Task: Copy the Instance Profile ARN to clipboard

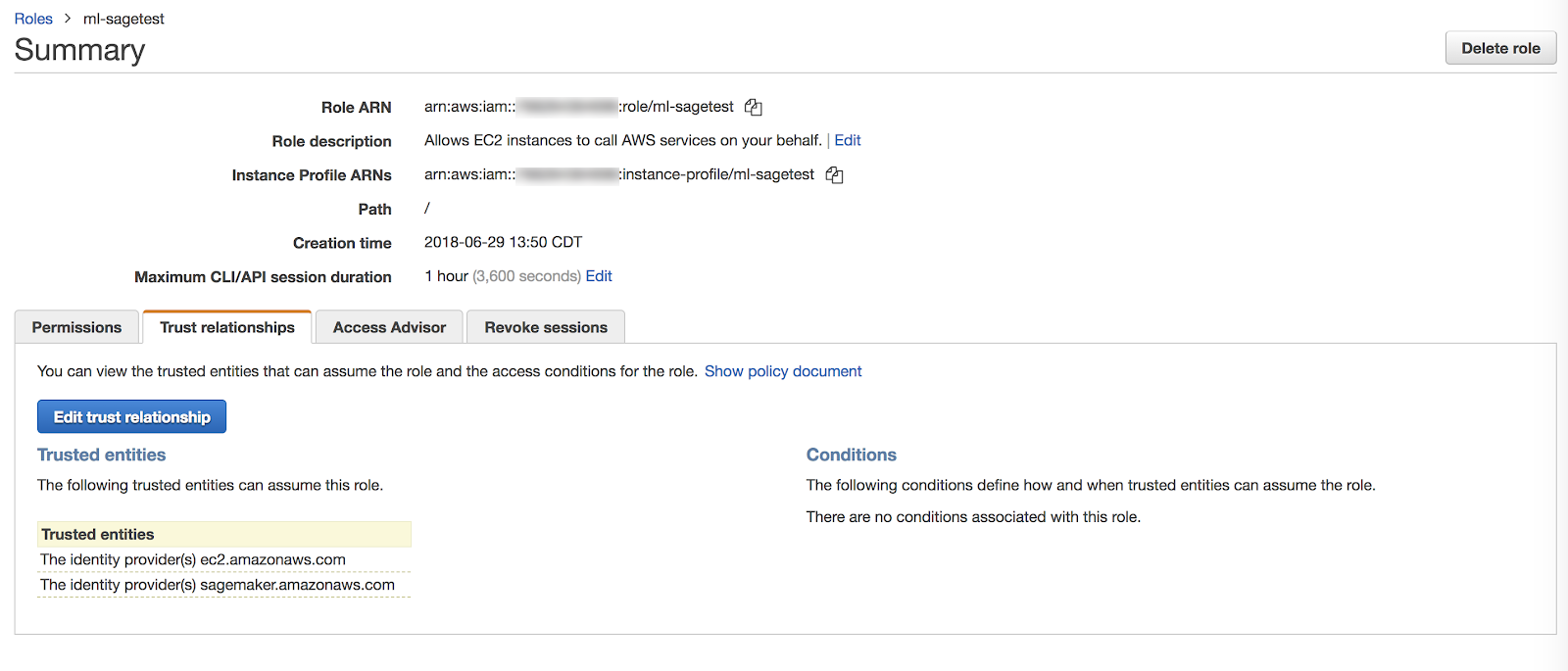Action: pos(834,175)
